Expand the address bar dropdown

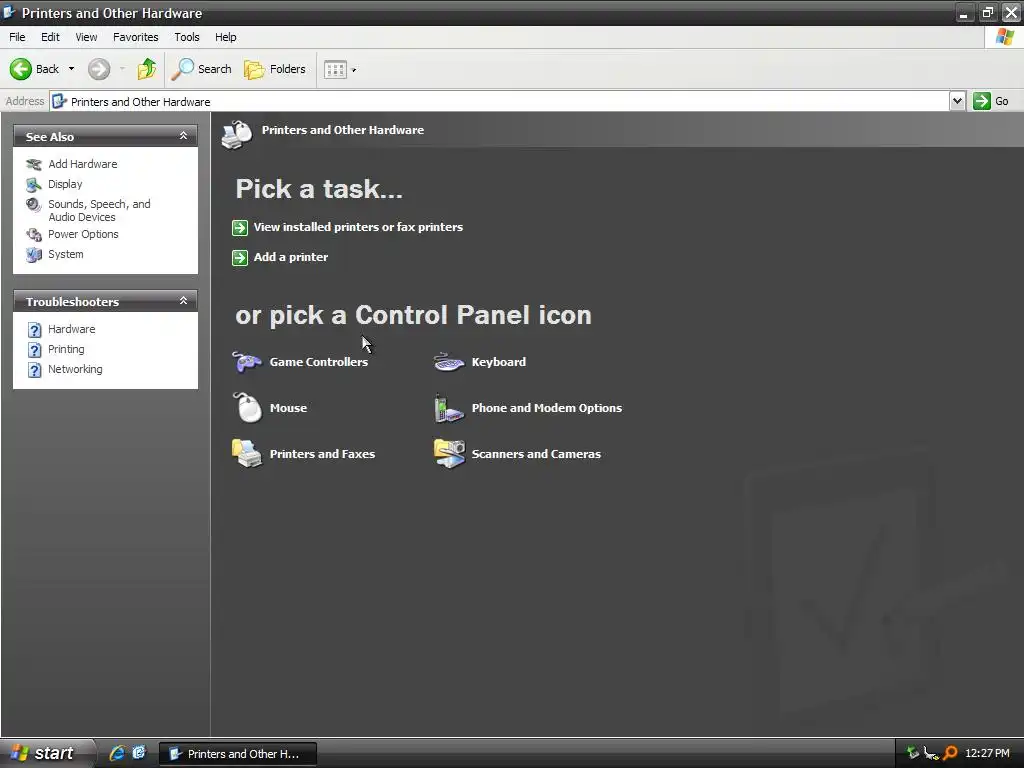tap(957, 101)
